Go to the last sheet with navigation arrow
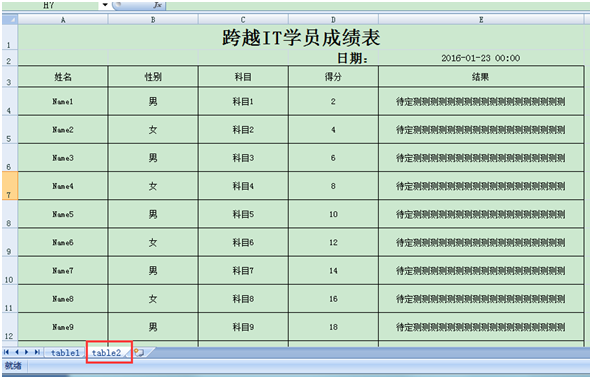Screen dimensions: 592x379 tap(37, 352)
